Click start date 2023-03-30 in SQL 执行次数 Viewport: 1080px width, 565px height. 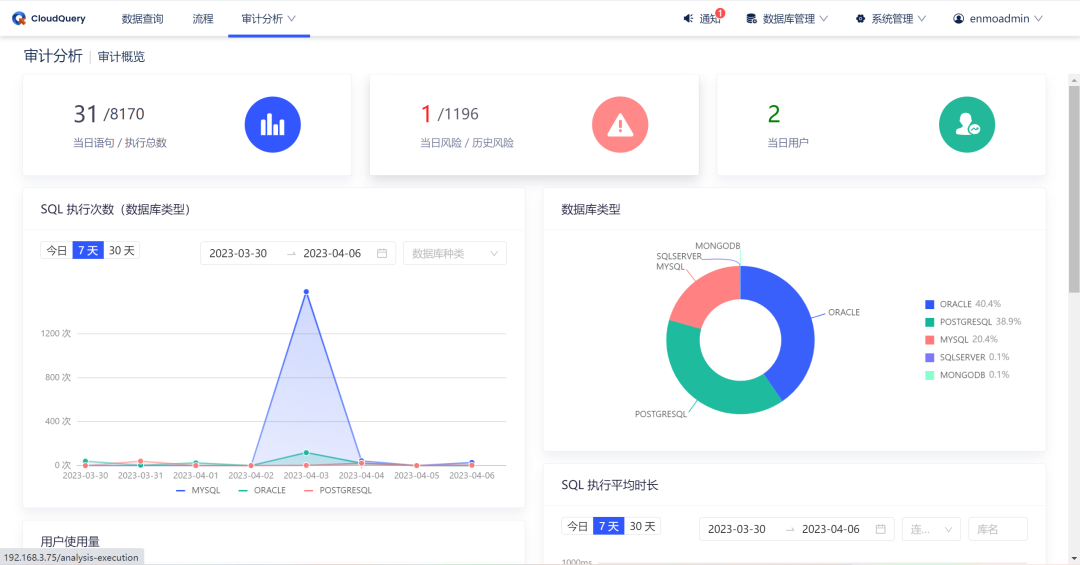pyautogui.click(x=238, y=253)
